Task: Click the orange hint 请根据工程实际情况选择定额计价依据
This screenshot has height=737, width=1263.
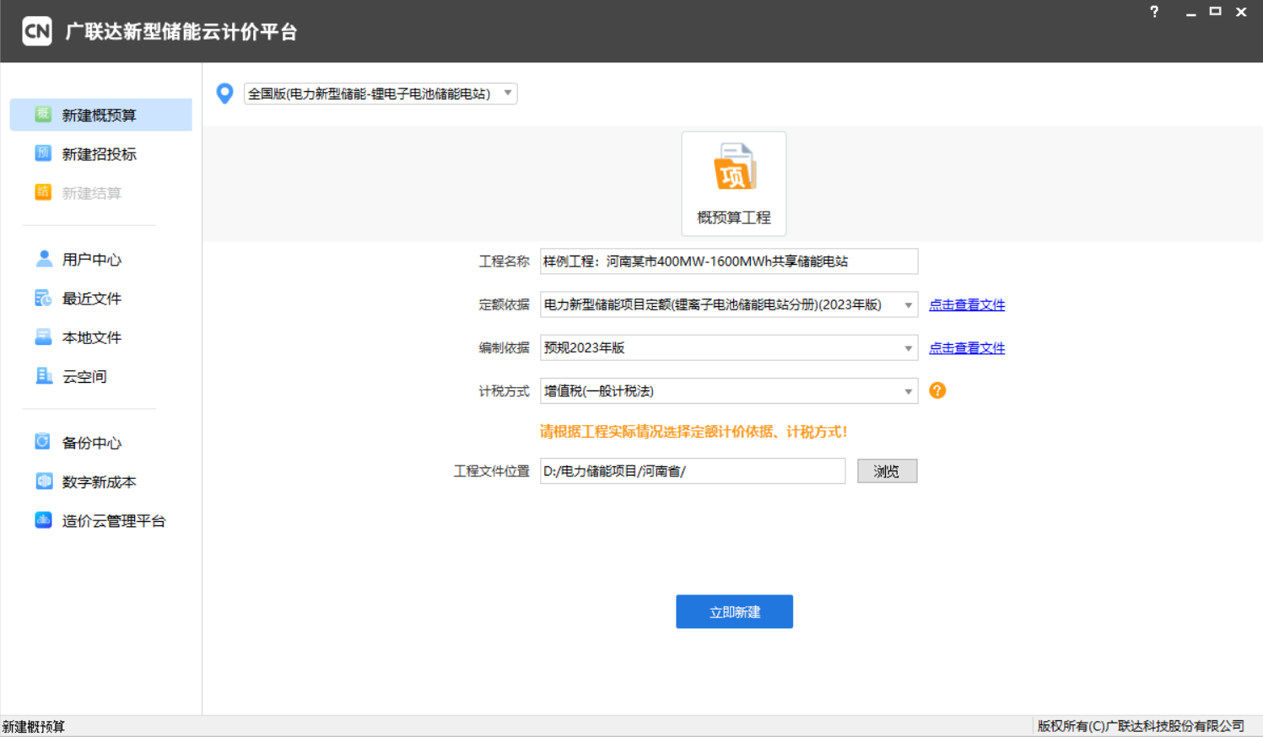Action: pyautogui.click(x=694, y=432)
